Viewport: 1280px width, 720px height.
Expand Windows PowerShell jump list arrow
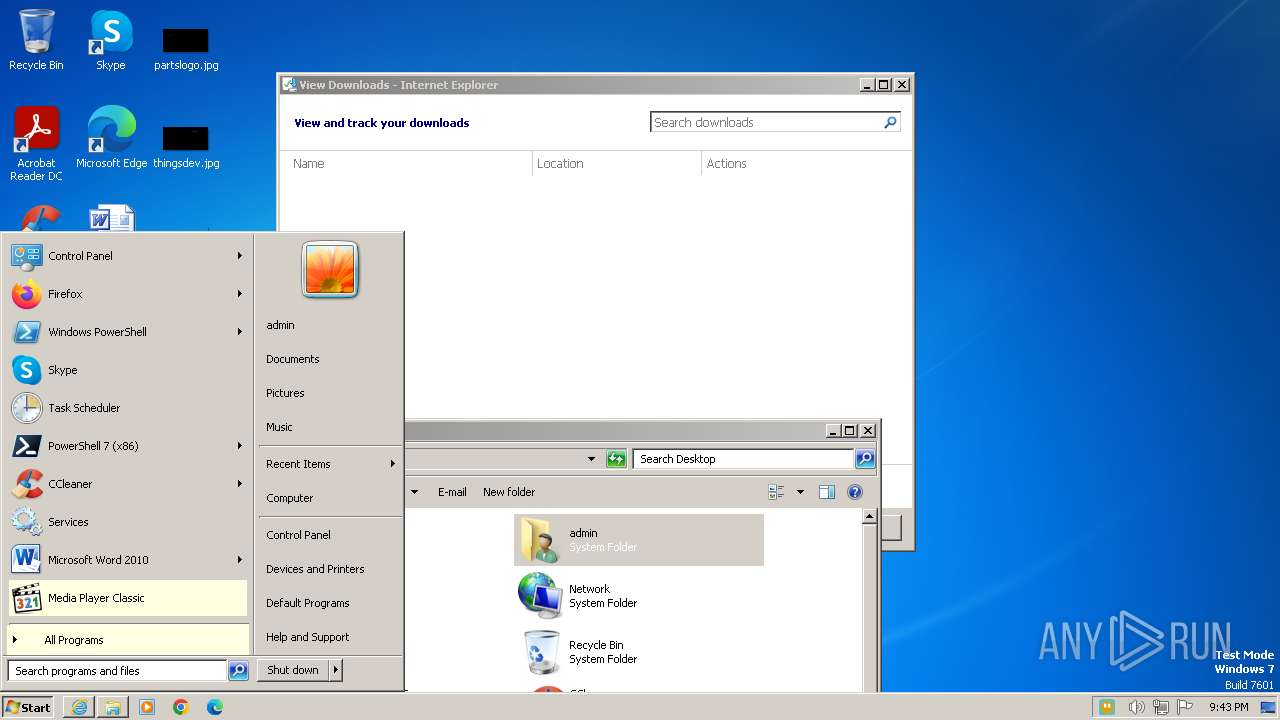click(240, 332)
